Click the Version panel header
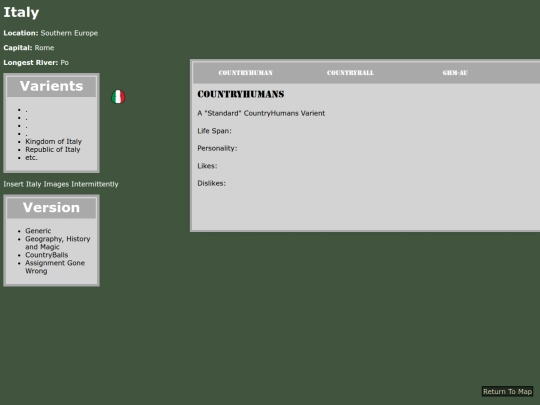 pyautogui.click(x=51, y=208)
